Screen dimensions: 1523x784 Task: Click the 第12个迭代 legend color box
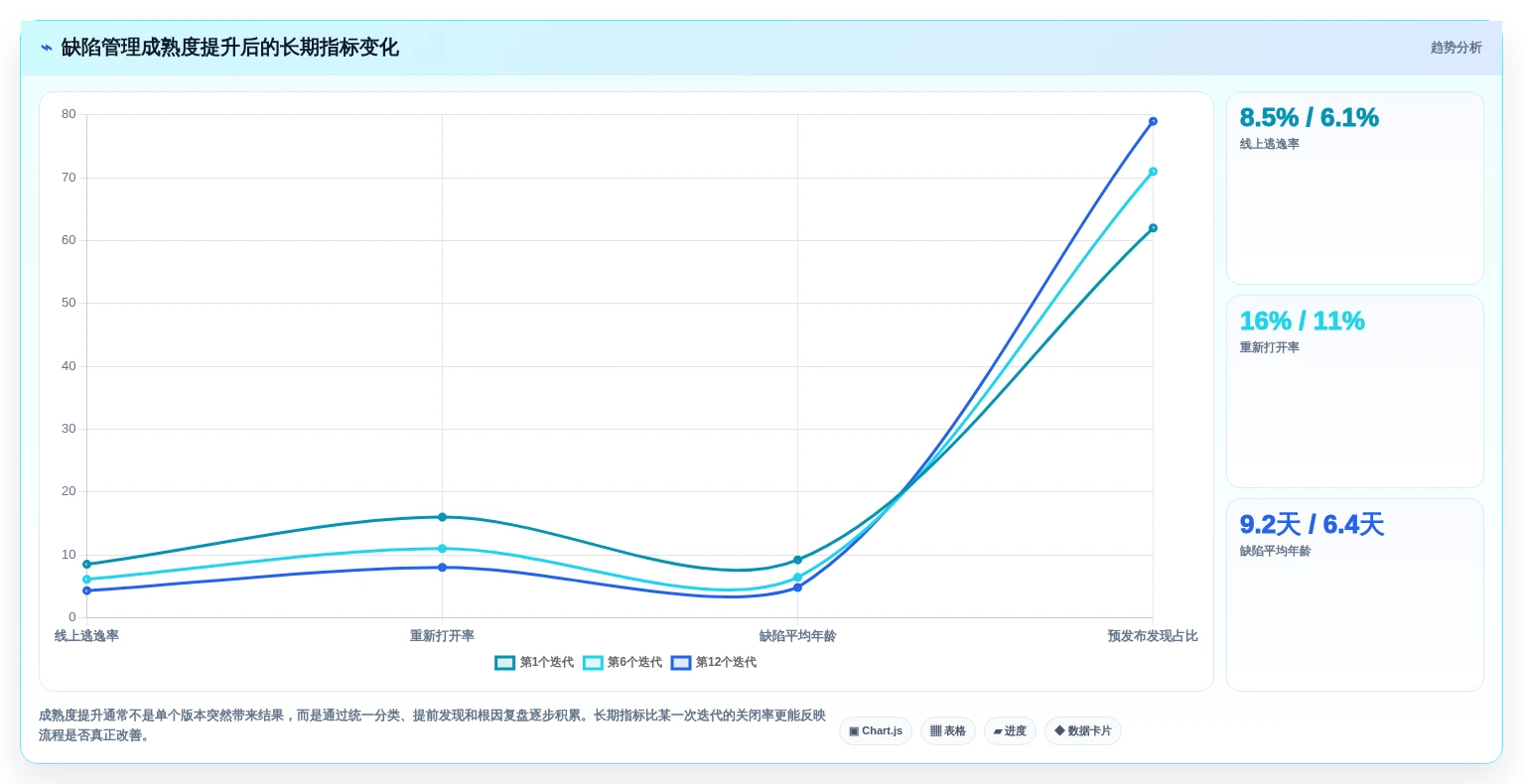(x=681, y=663)
